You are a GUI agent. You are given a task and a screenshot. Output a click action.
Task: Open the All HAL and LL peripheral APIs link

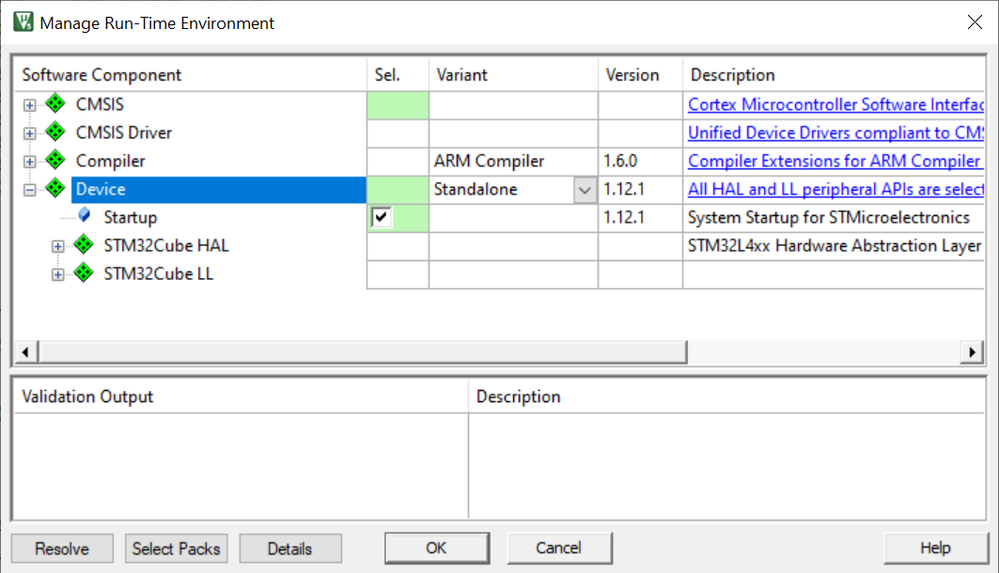click(836, 189)
